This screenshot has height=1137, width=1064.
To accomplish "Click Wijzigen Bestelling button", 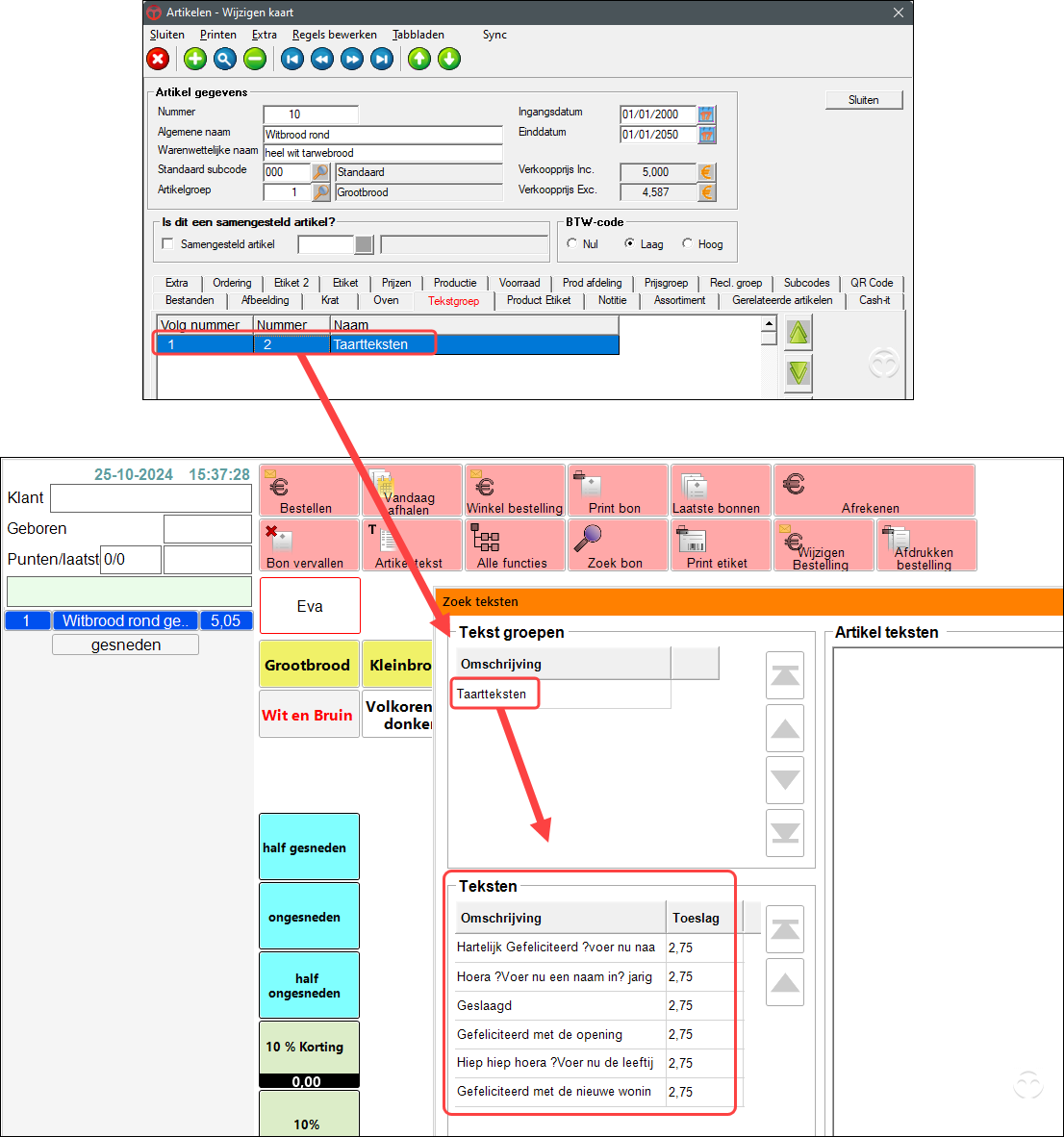I will pos(823,545).
